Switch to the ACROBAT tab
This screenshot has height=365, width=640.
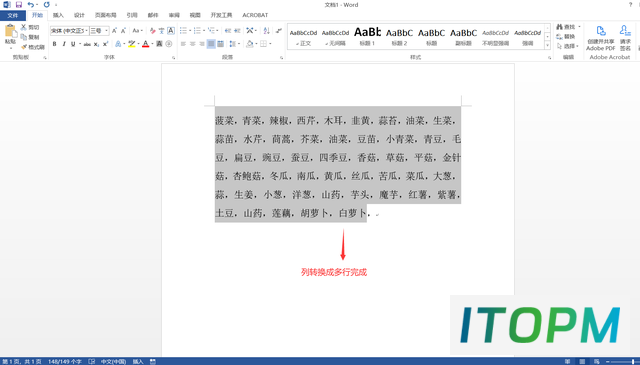[255, 15]
